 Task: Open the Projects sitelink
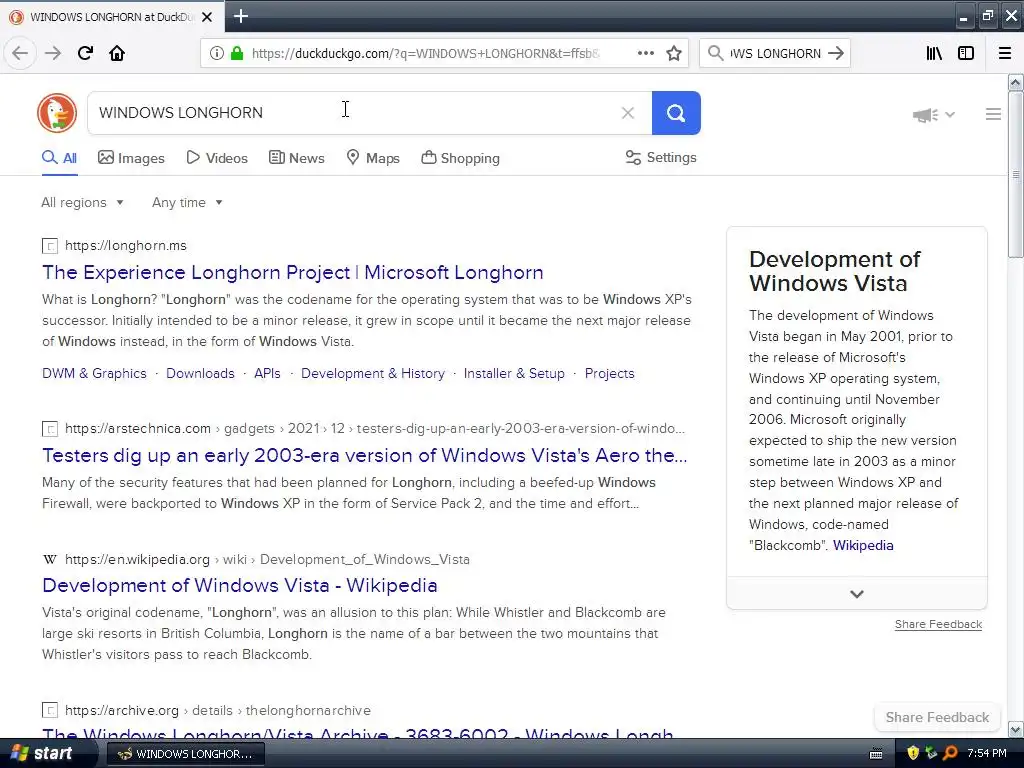coord(609,374)
